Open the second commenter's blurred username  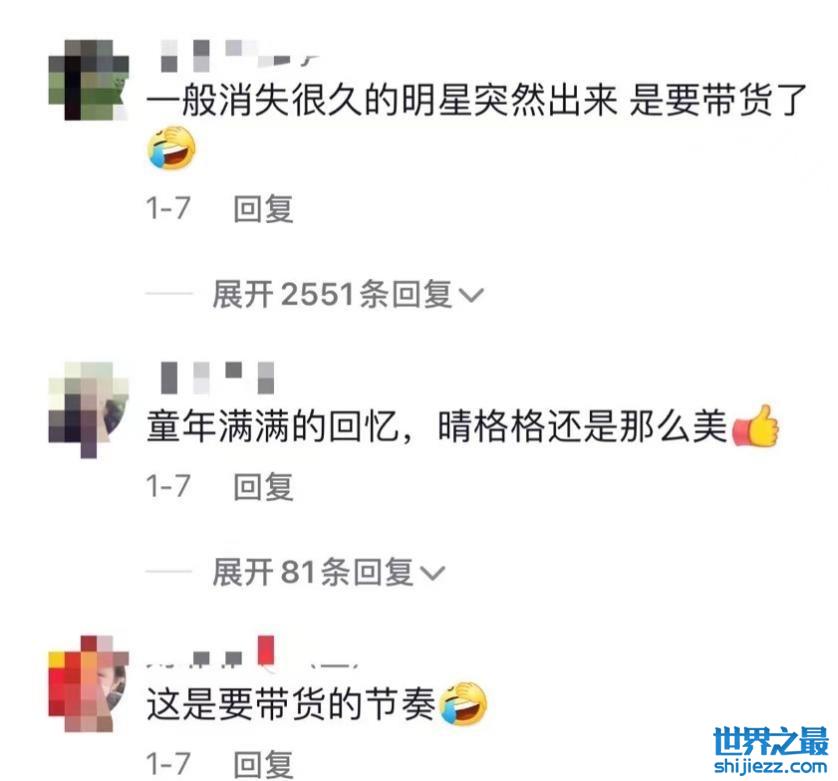(218, 377)
